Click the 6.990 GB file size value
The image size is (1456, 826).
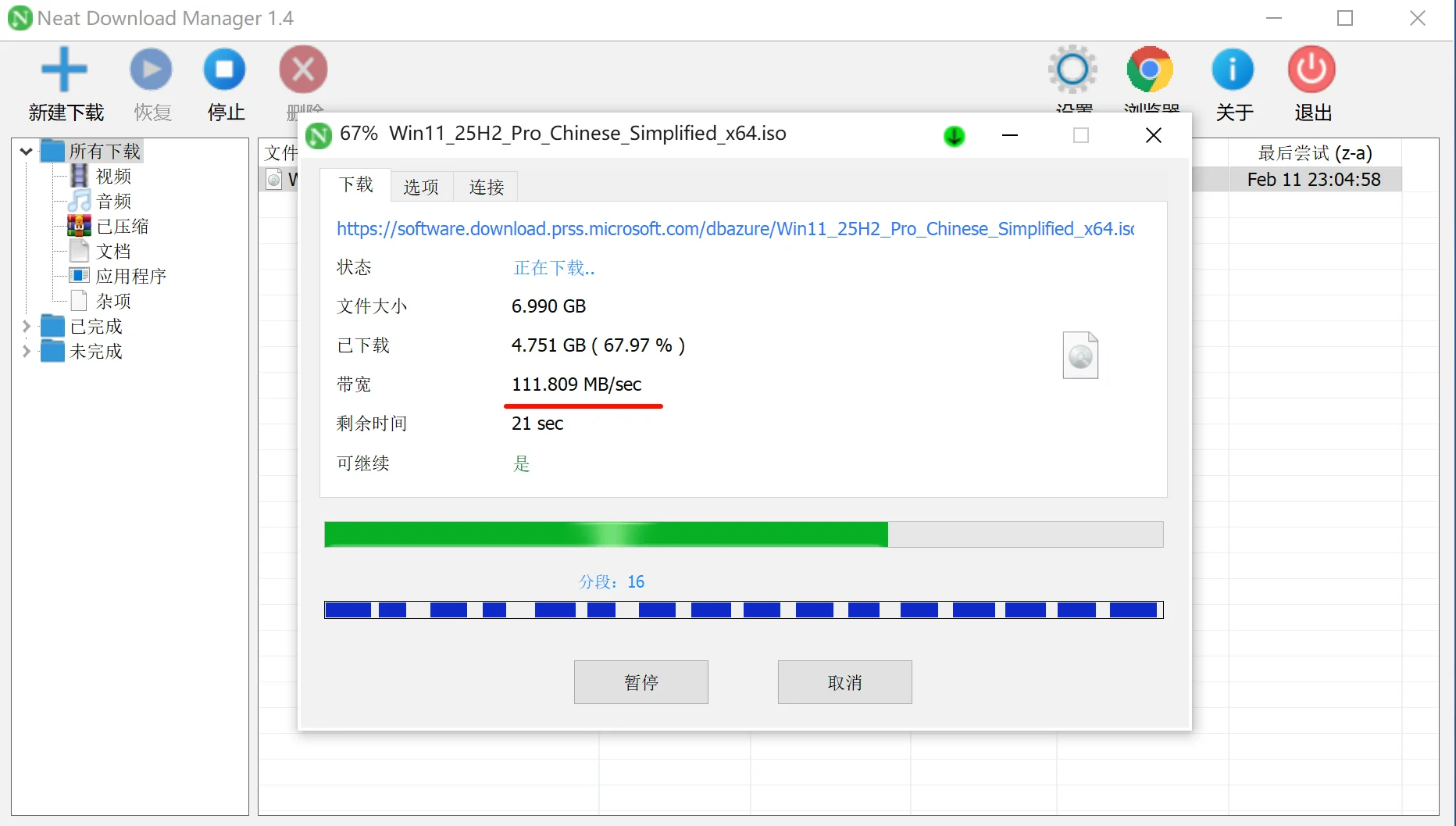coord(548,306)
